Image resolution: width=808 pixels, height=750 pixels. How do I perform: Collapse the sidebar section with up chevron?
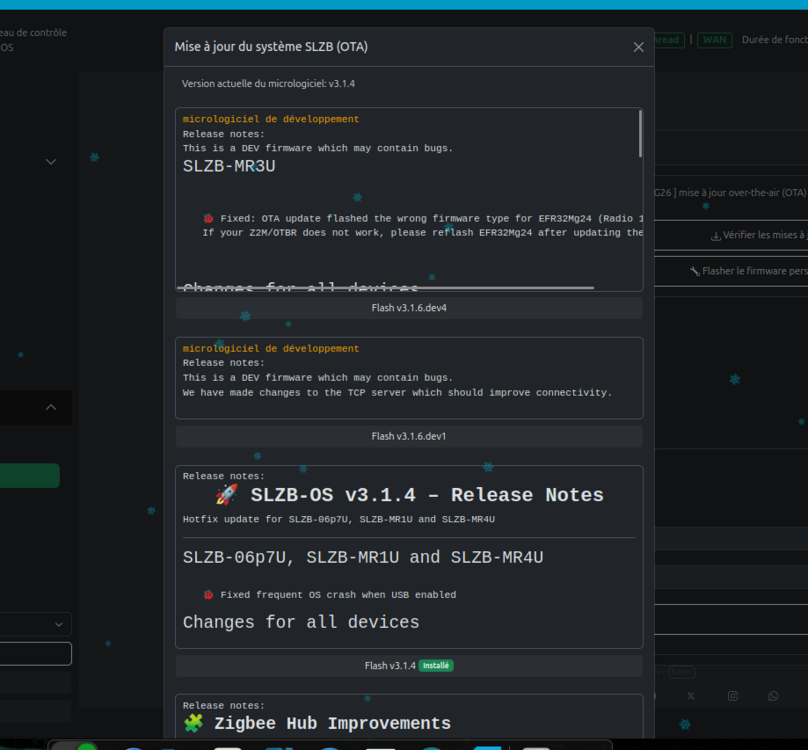(51, 407)
